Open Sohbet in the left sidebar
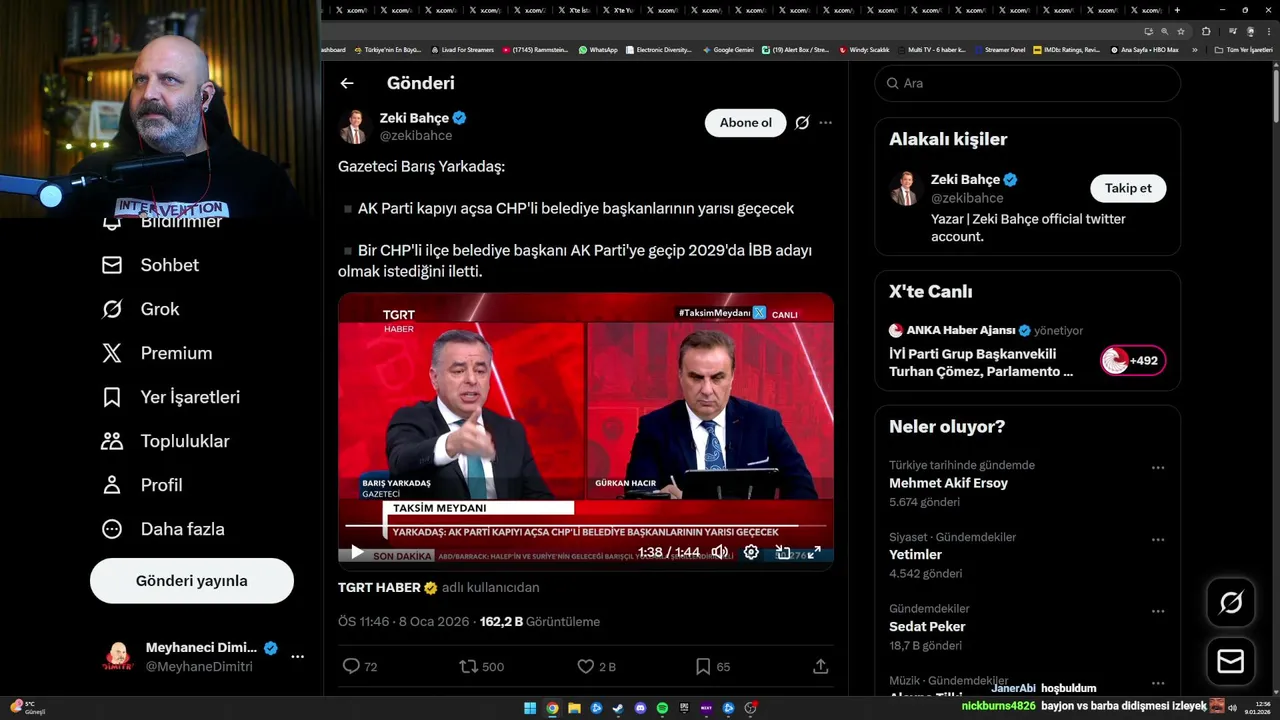The width and height of the screenshot is (1280, 720). tap(150, 265)
